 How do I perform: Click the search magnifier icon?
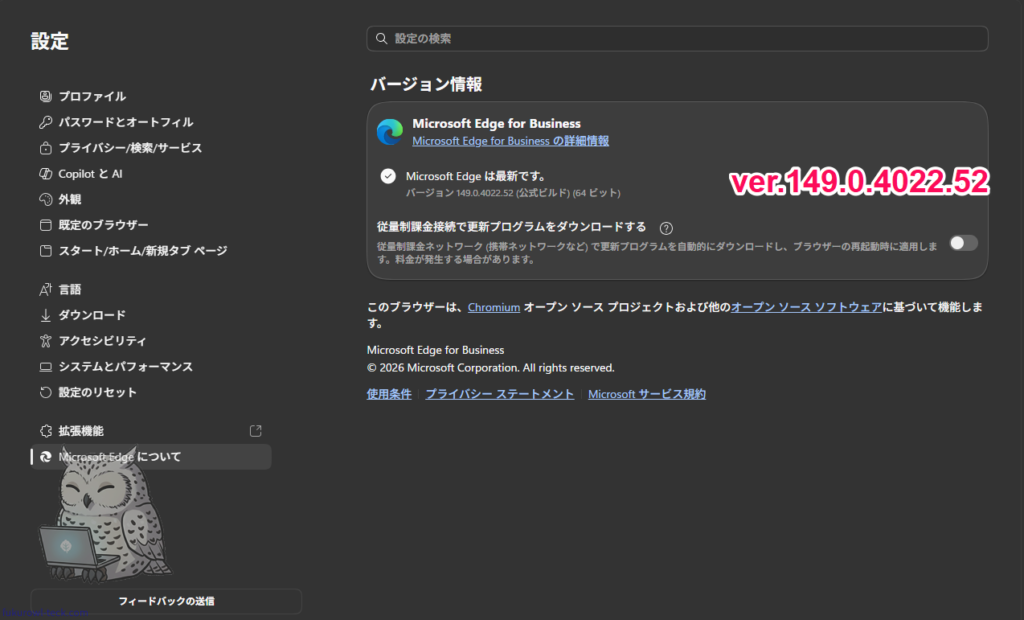tap(381, 39)
